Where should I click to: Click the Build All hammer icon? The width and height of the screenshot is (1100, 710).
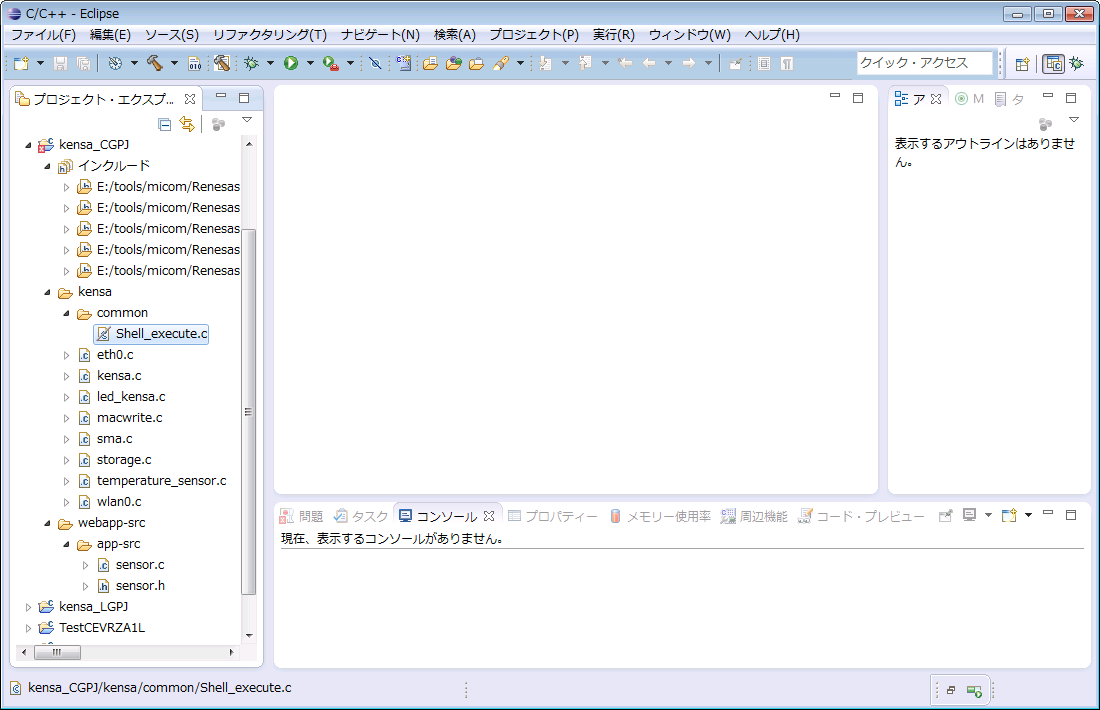point(222,63)
